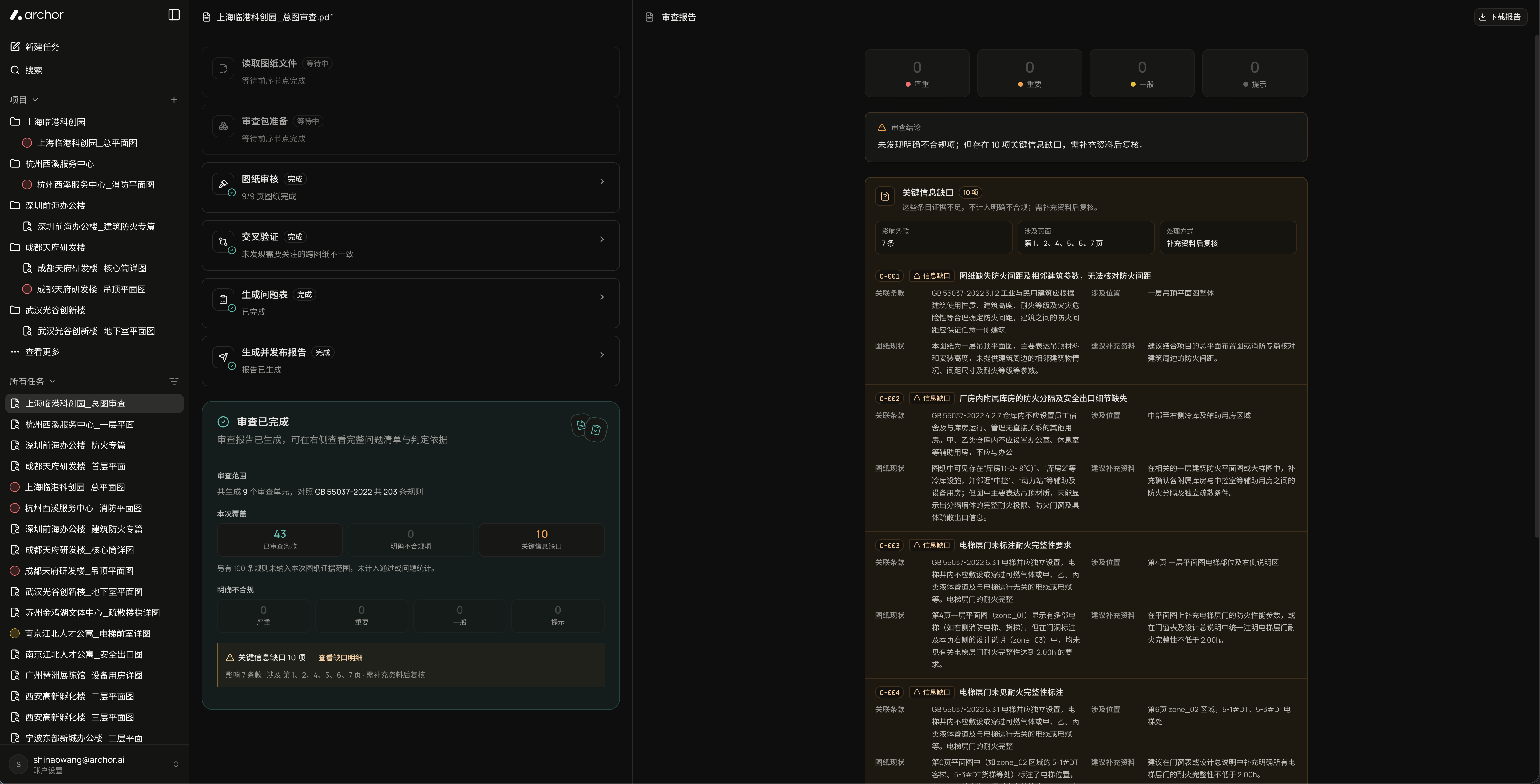The image size is (1540, 784).
Task: Click the 新建任务 compose icon
Action: click(16, 47)
